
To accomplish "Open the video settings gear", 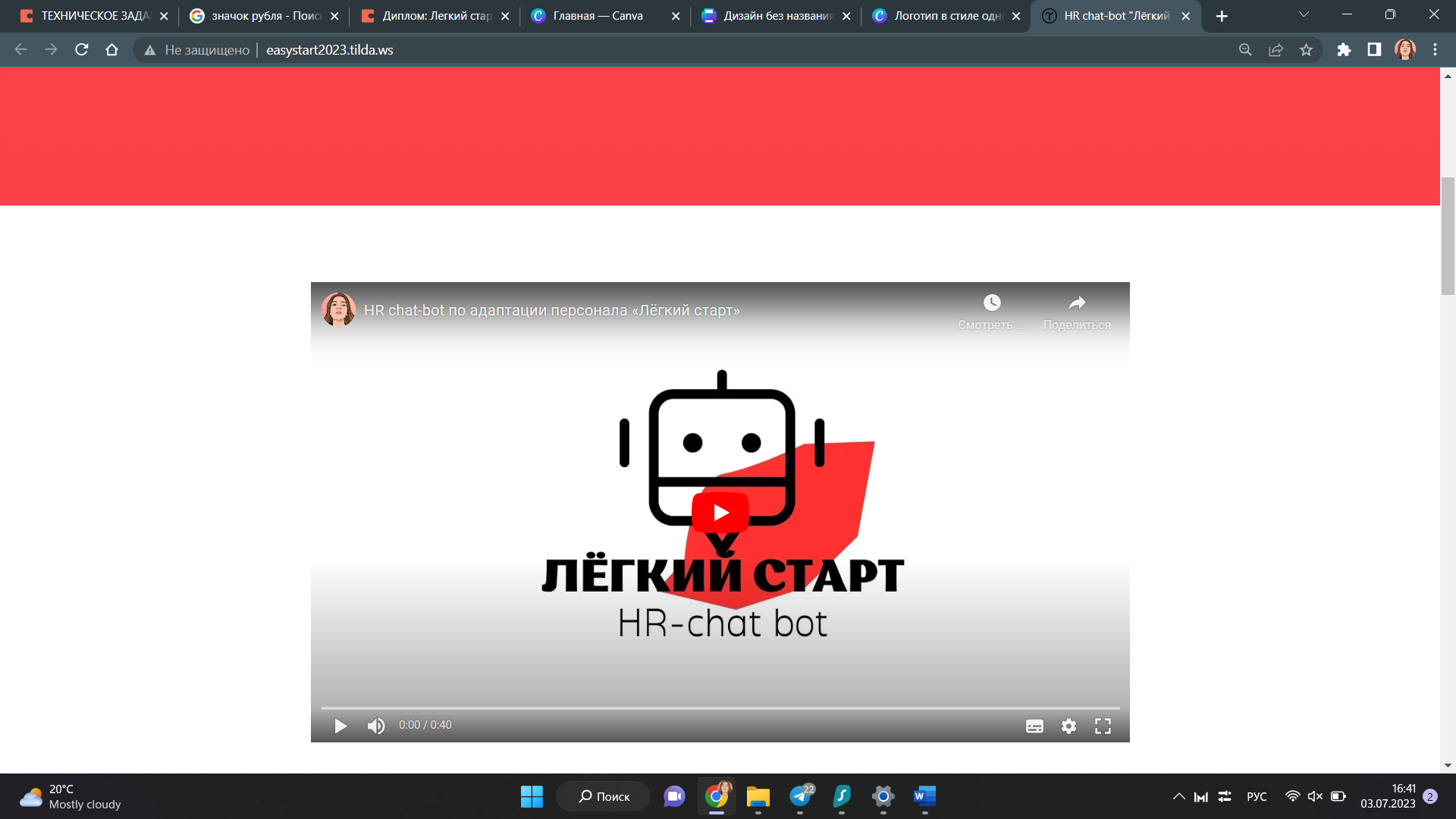I will 1068,726.
